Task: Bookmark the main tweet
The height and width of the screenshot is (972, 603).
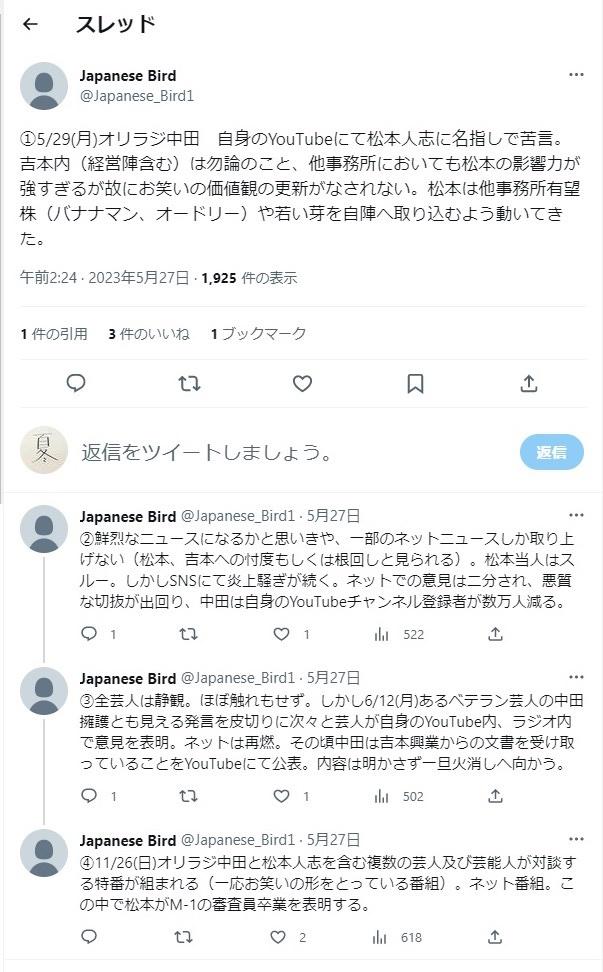Action: pos(415,383)
